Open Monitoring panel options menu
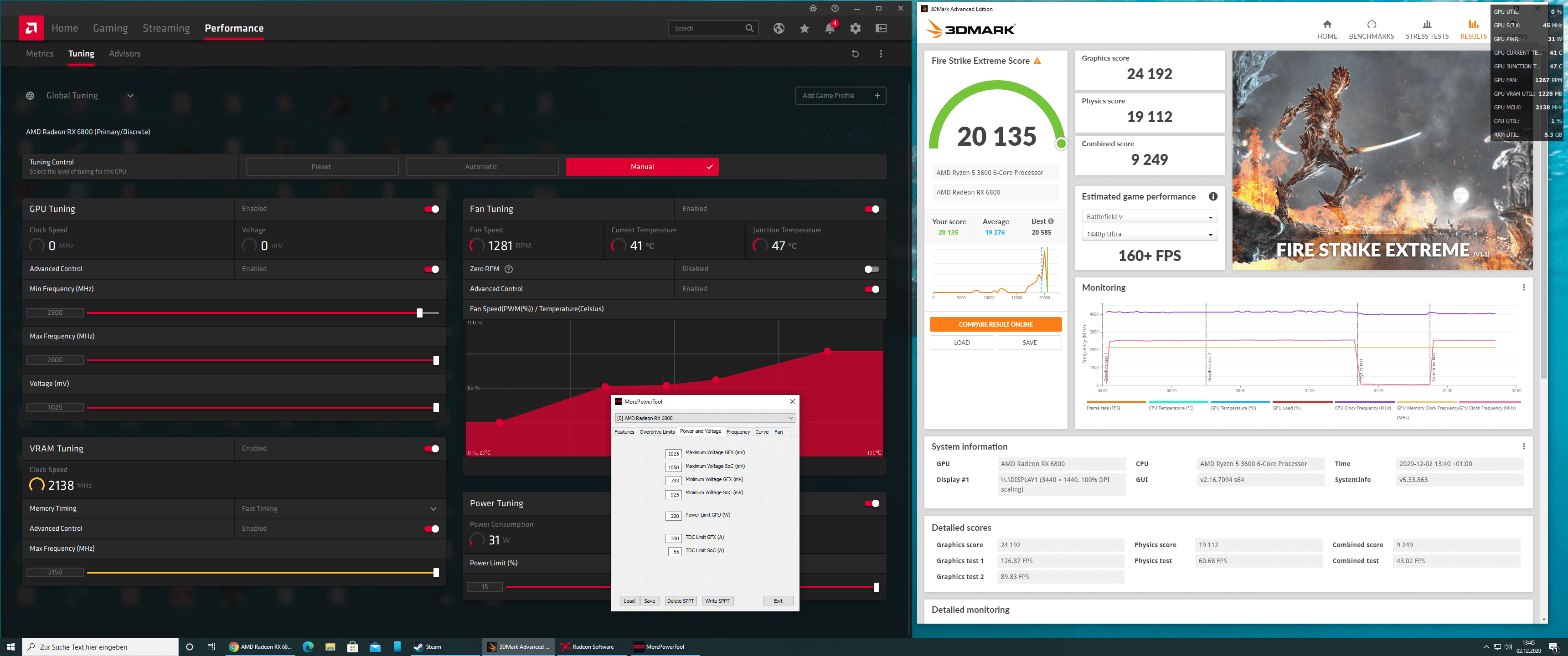1568x656 pixels. pos(1524,287)
